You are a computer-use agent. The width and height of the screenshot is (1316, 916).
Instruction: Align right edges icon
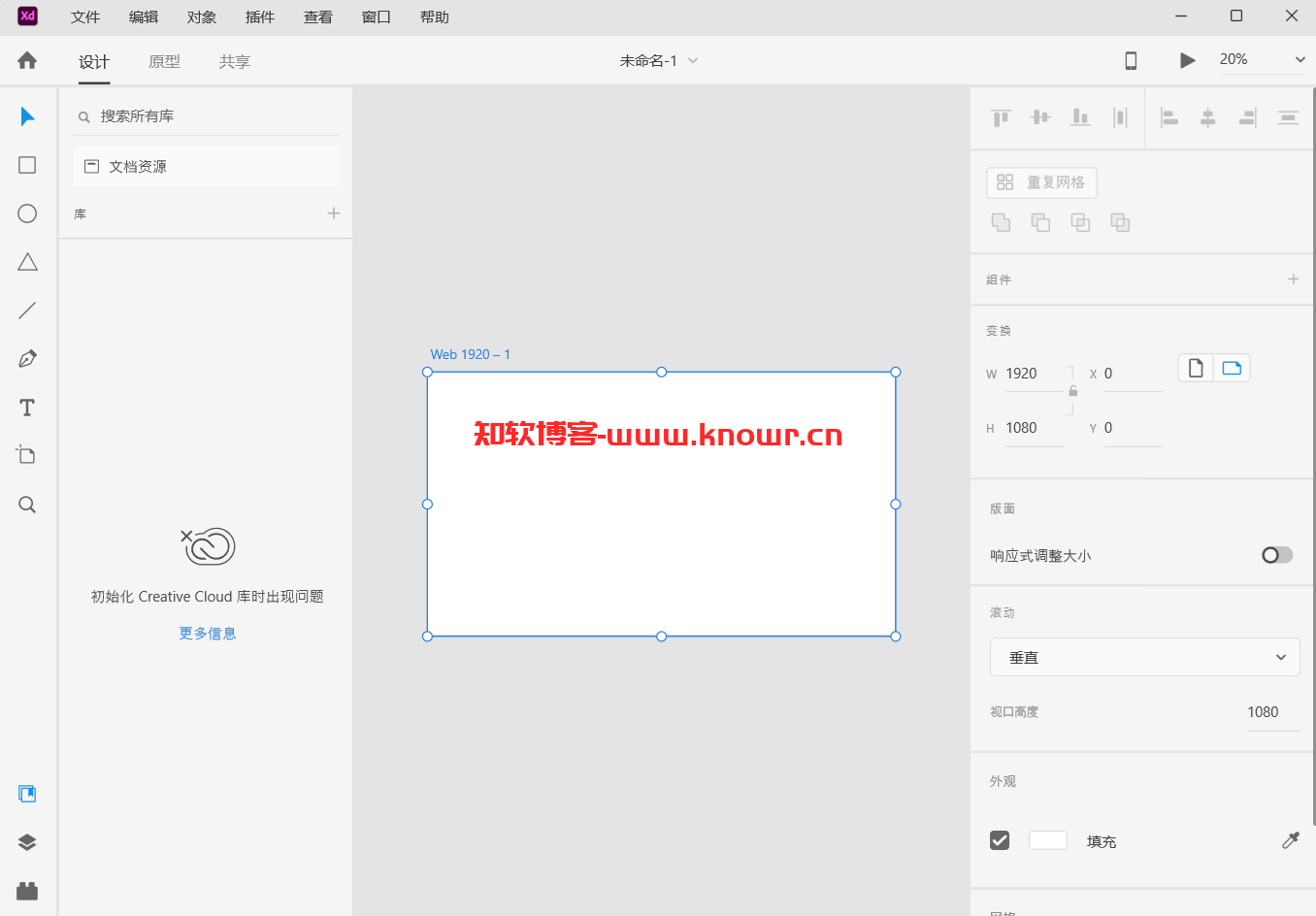1247,117
